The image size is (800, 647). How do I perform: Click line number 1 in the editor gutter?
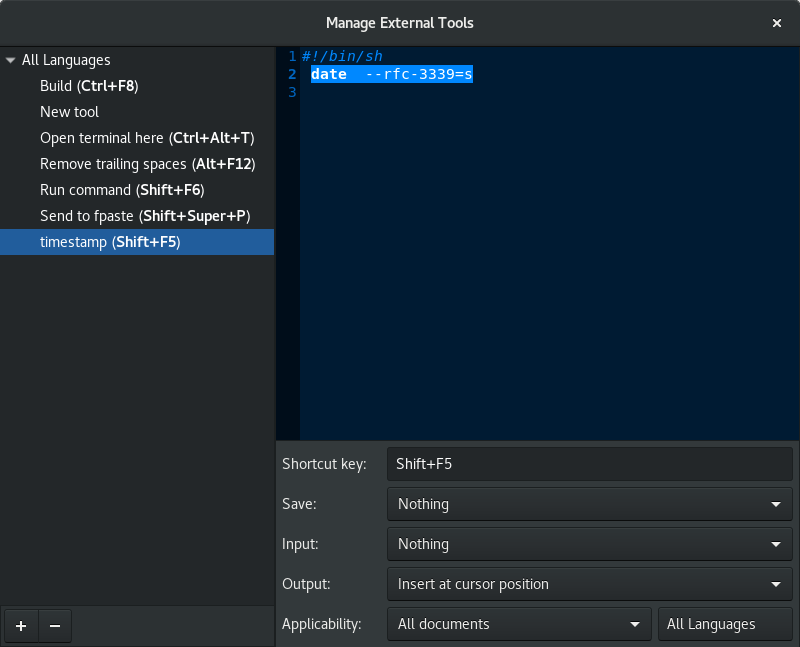click(x=291, y=56)
